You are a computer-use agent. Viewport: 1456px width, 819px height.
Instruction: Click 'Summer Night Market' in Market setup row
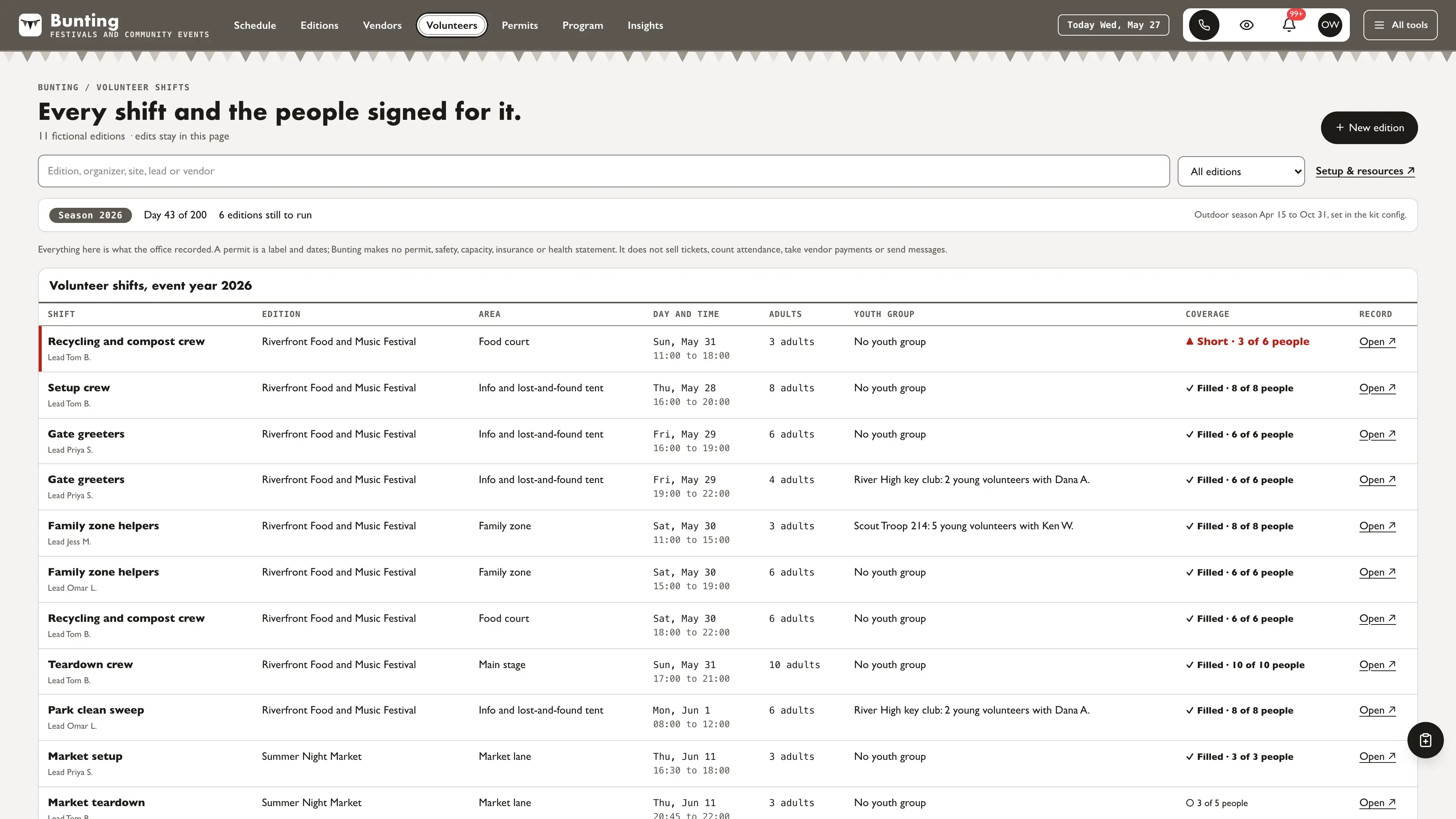point(311,756)
